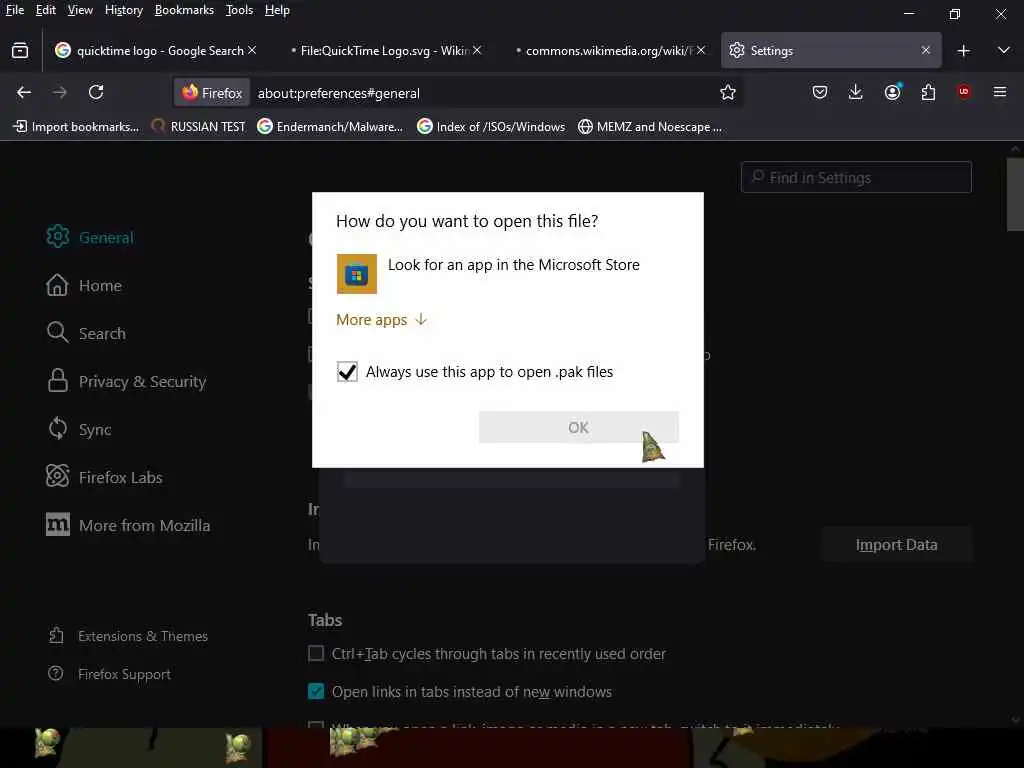Open the Tools menu

pyautogui.click(x=239, y=10)
